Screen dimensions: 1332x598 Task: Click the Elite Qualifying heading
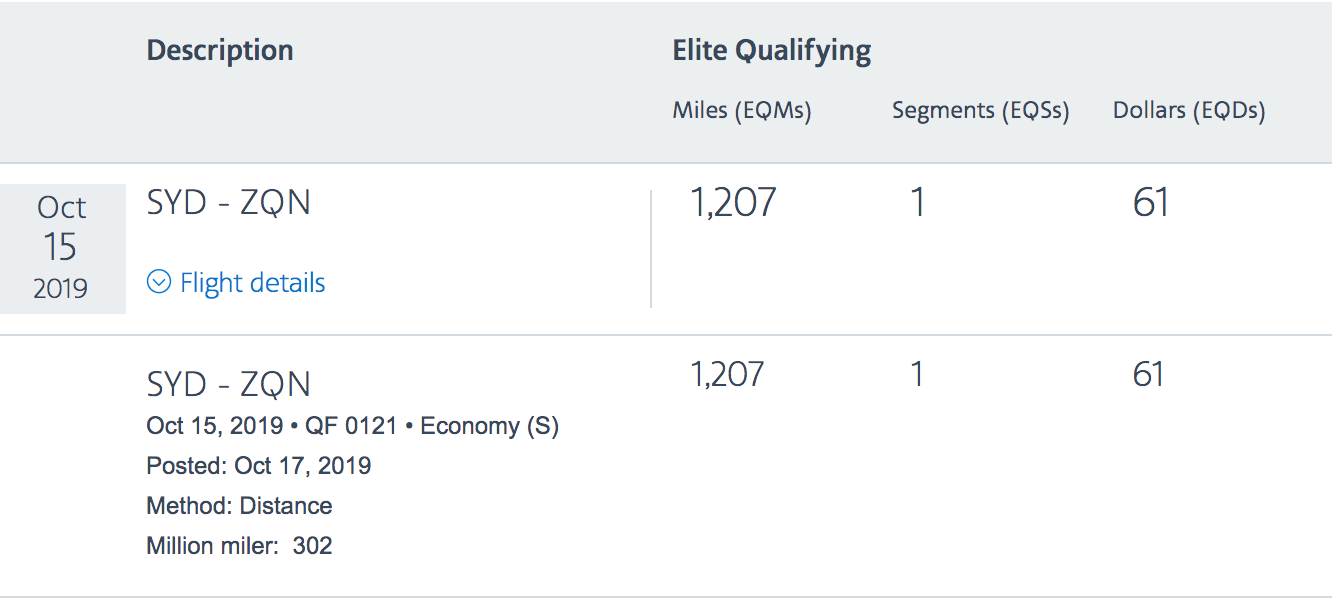pos(772,51)
